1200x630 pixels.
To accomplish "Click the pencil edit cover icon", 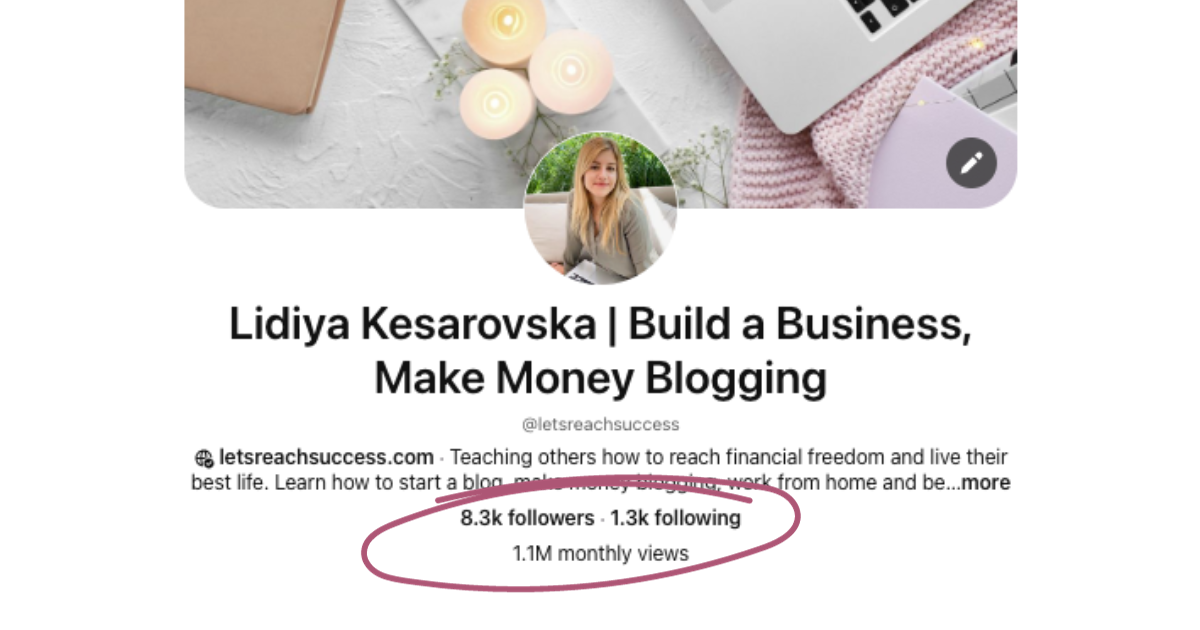I will coord(971,164).
